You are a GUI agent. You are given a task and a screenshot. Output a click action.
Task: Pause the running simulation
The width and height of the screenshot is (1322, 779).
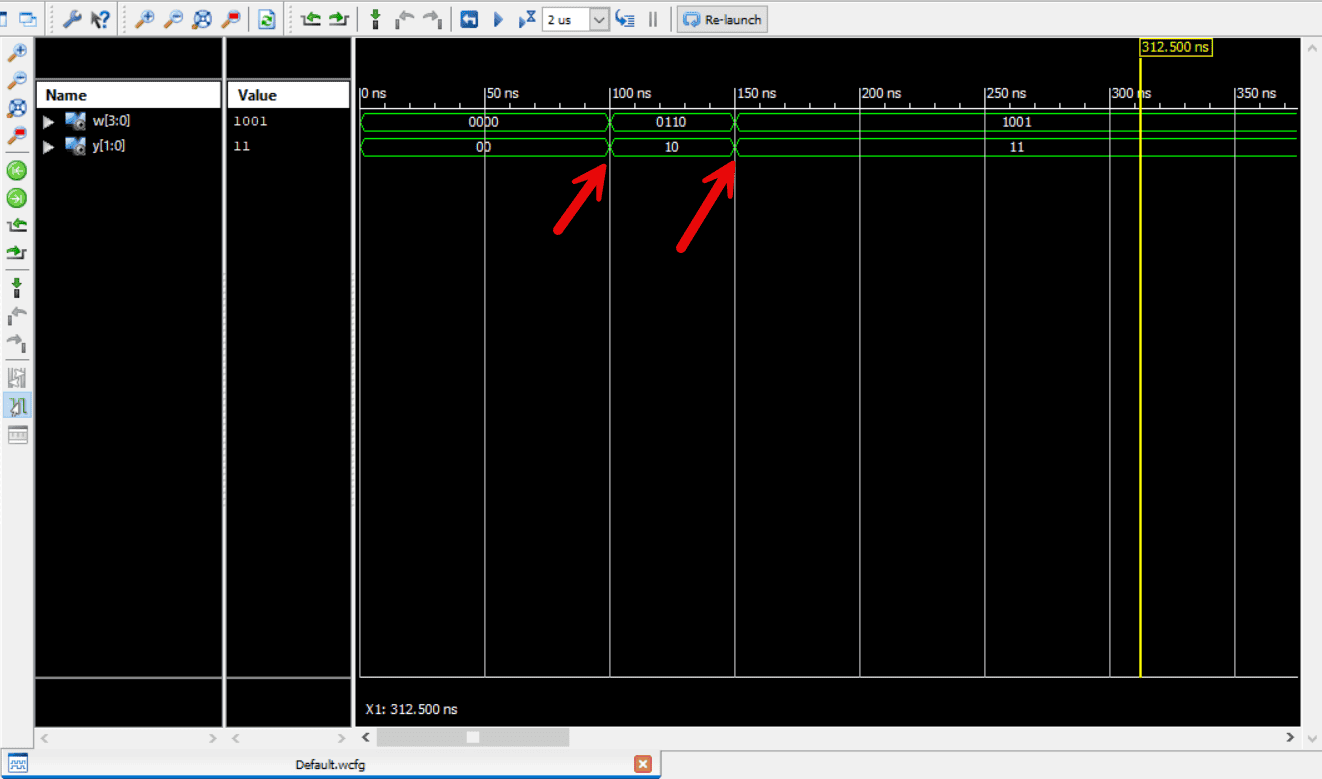click(x=653, y=18)
